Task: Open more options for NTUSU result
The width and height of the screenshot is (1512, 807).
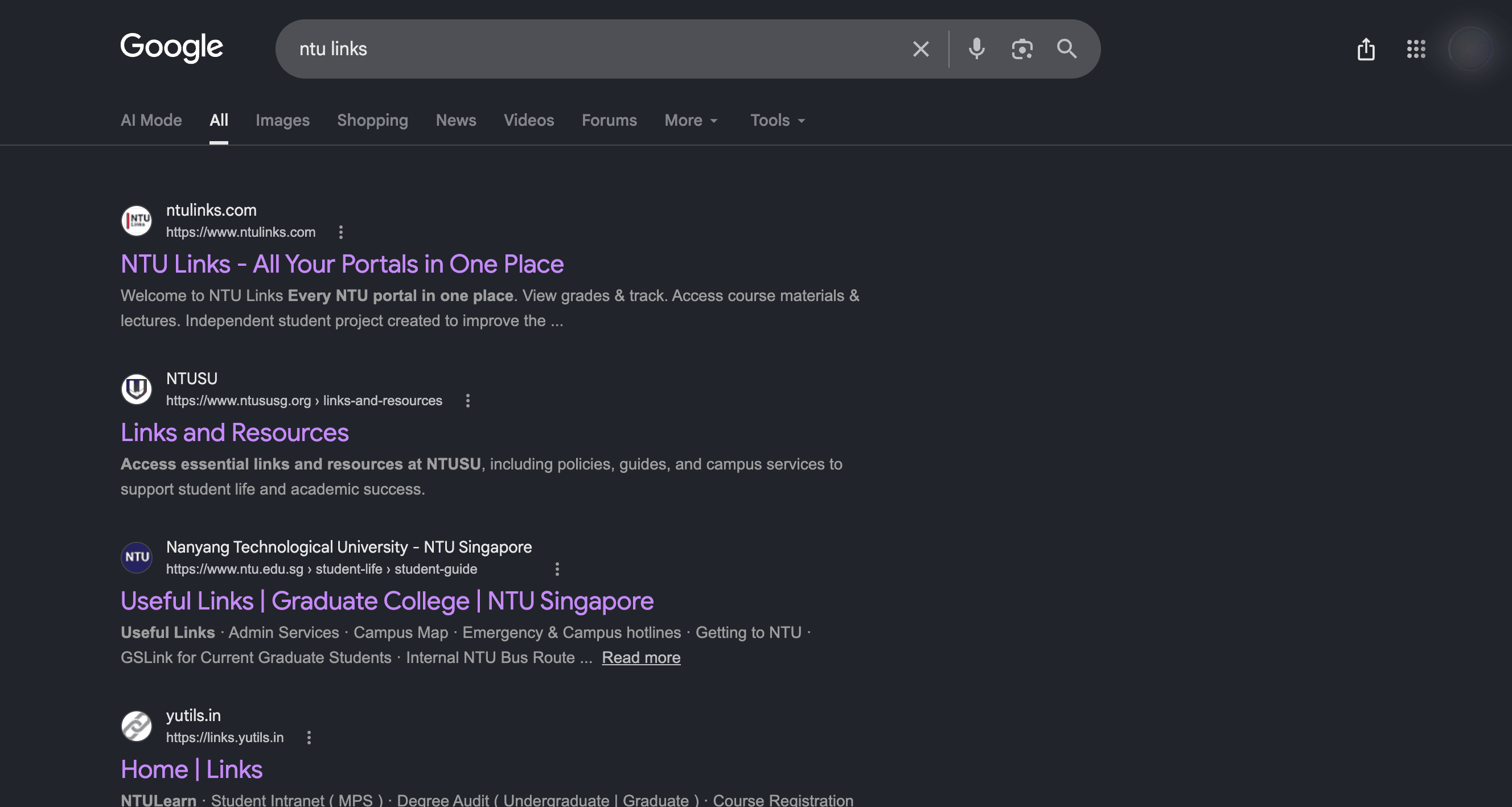Action: tap(467, 401)
